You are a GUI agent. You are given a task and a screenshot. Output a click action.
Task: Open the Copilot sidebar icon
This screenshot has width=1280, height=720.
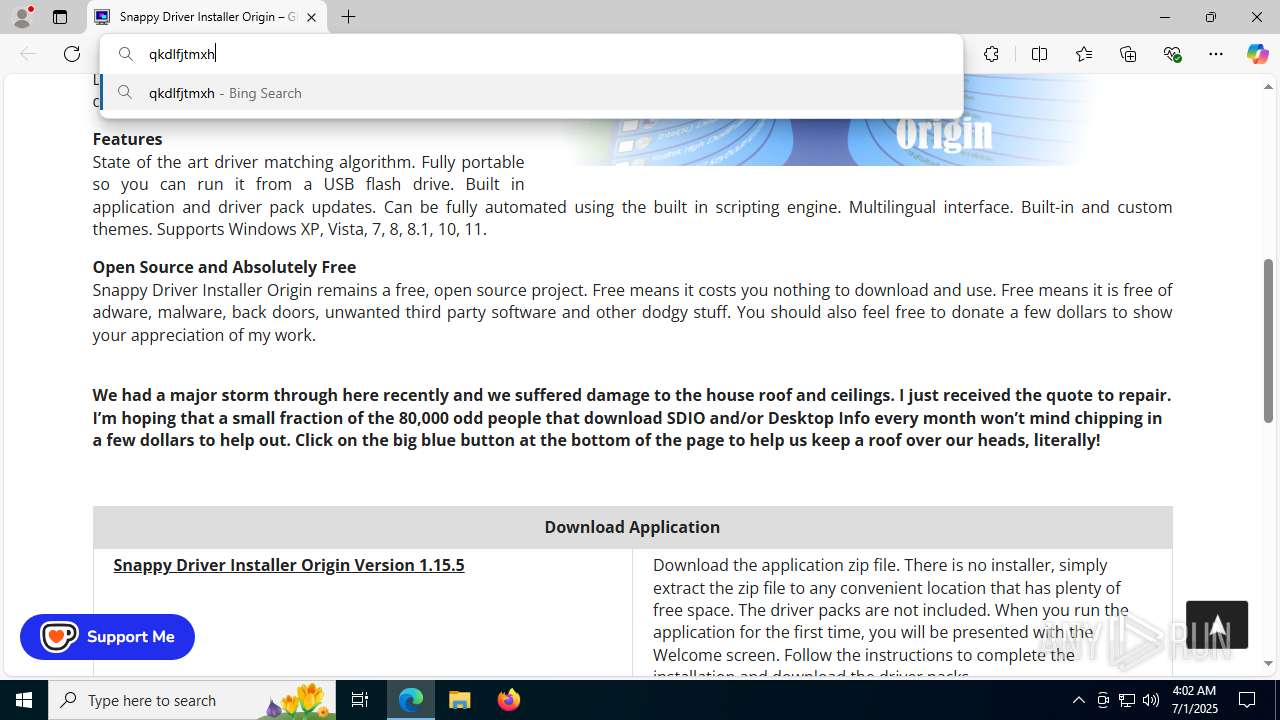click(1257, 54)
